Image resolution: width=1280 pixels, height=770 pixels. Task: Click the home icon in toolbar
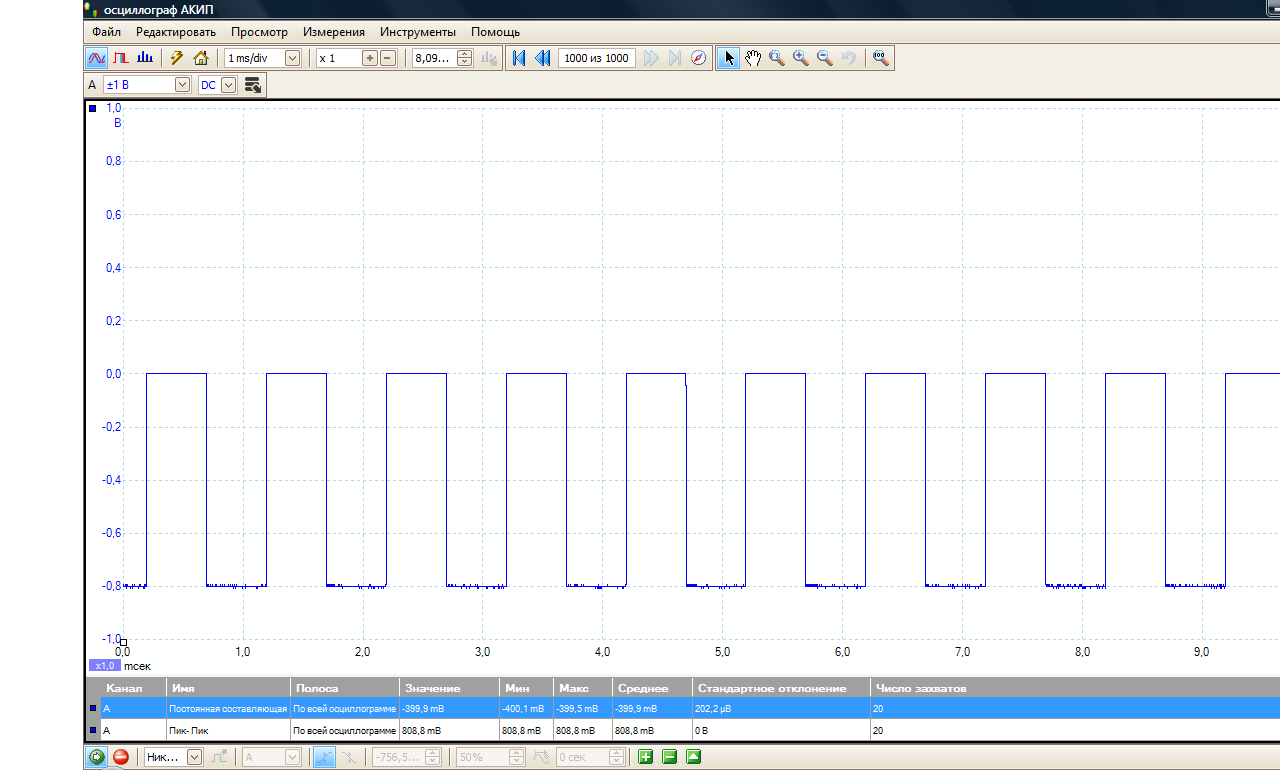(201, 58)
